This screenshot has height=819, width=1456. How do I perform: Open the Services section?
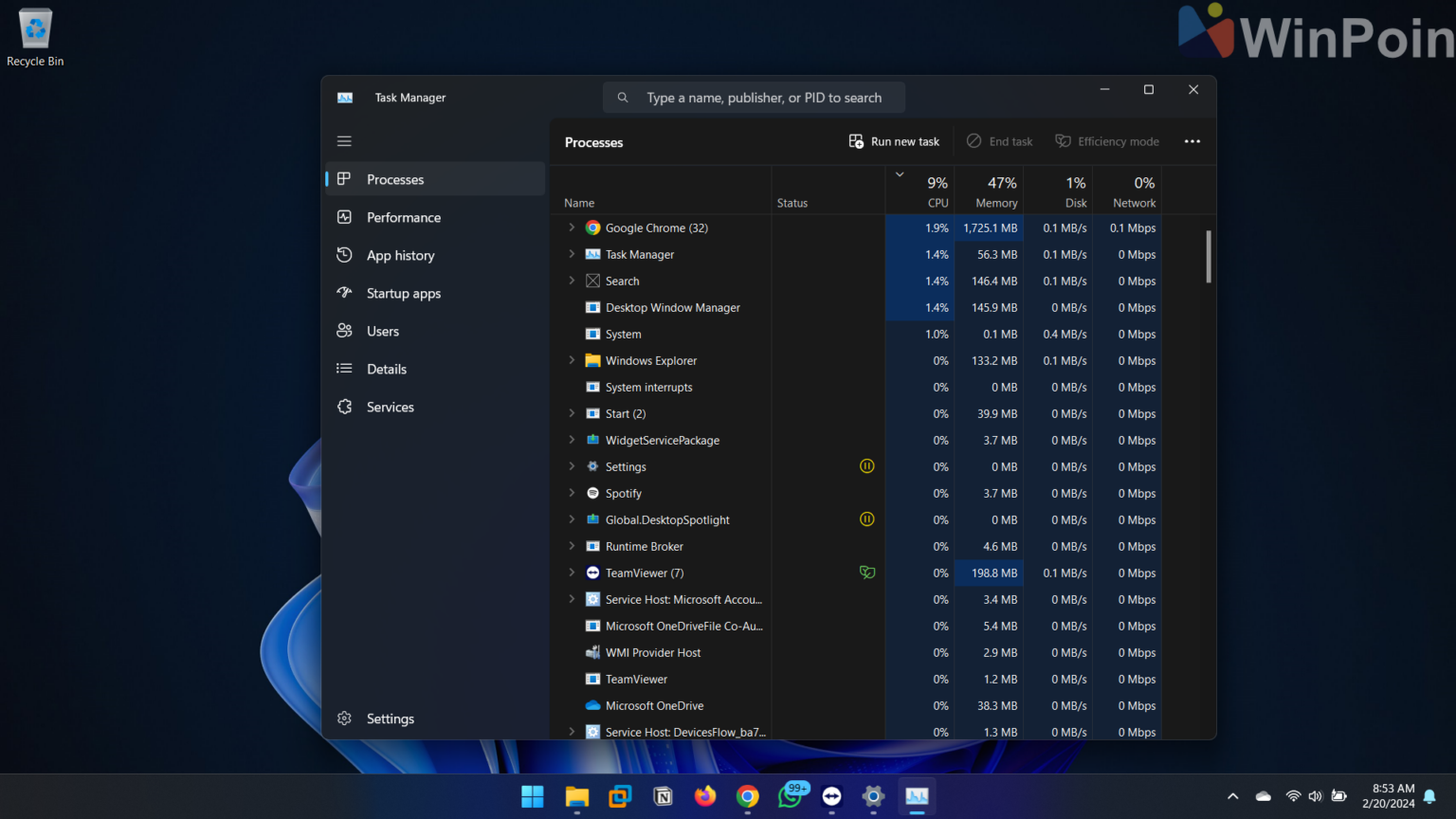click(x=390, y=407)
